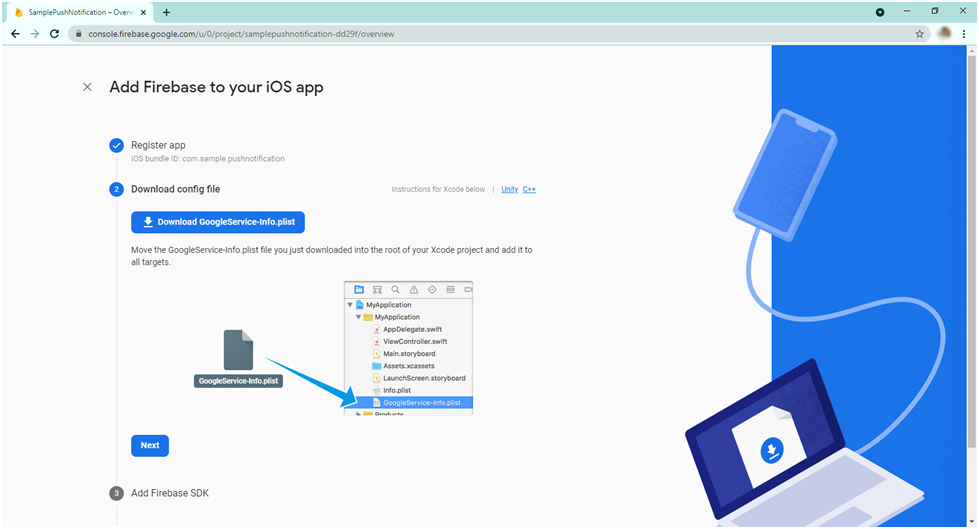Collapse the MyApplication project root triangle
This screenshot has width=979, height=529.
pyautogui.click(x=350, y=305)
